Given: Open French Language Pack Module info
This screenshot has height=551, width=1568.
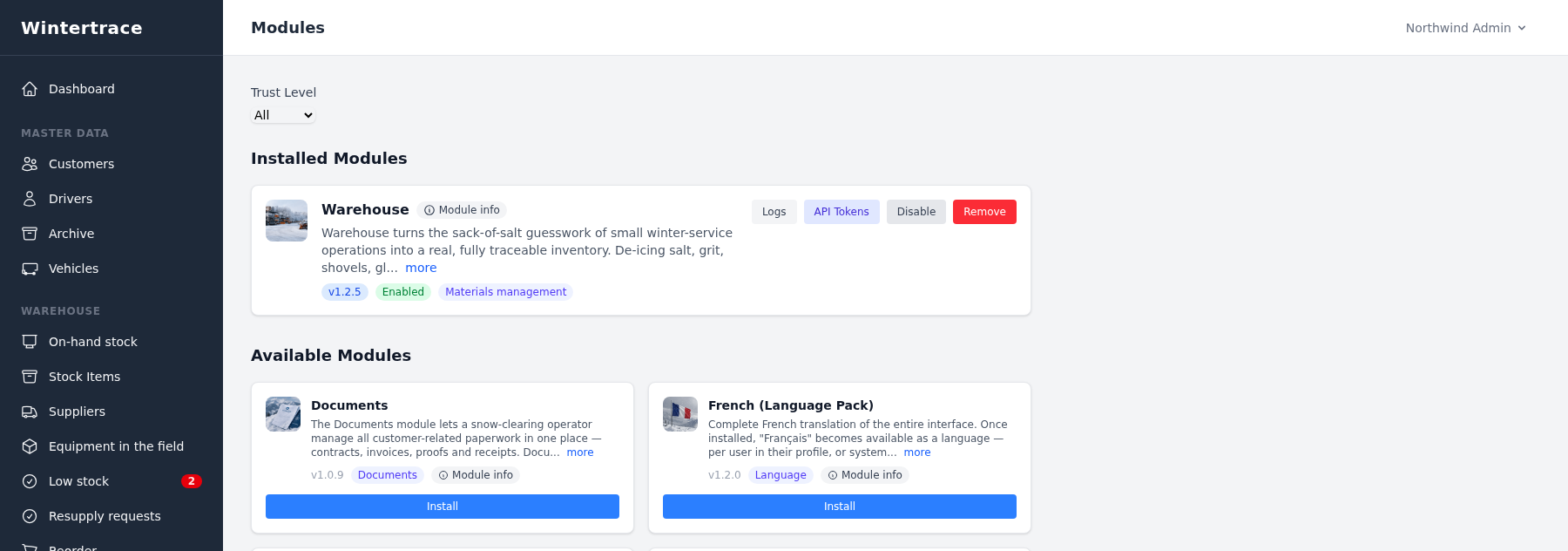Looking at the screenshot, I should click(865, 475).
